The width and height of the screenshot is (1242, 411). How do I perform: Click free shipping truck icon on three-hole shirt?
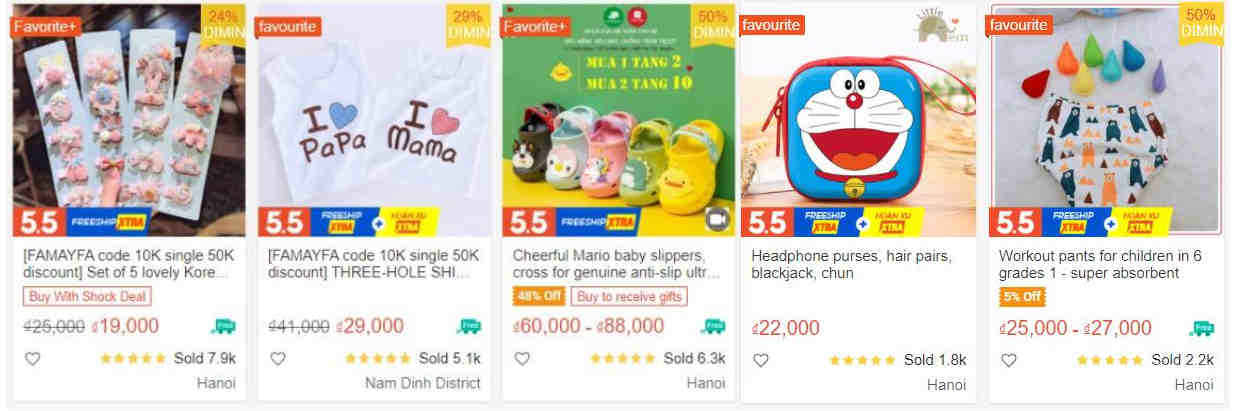pyautogui.click(x=469, y=326)
